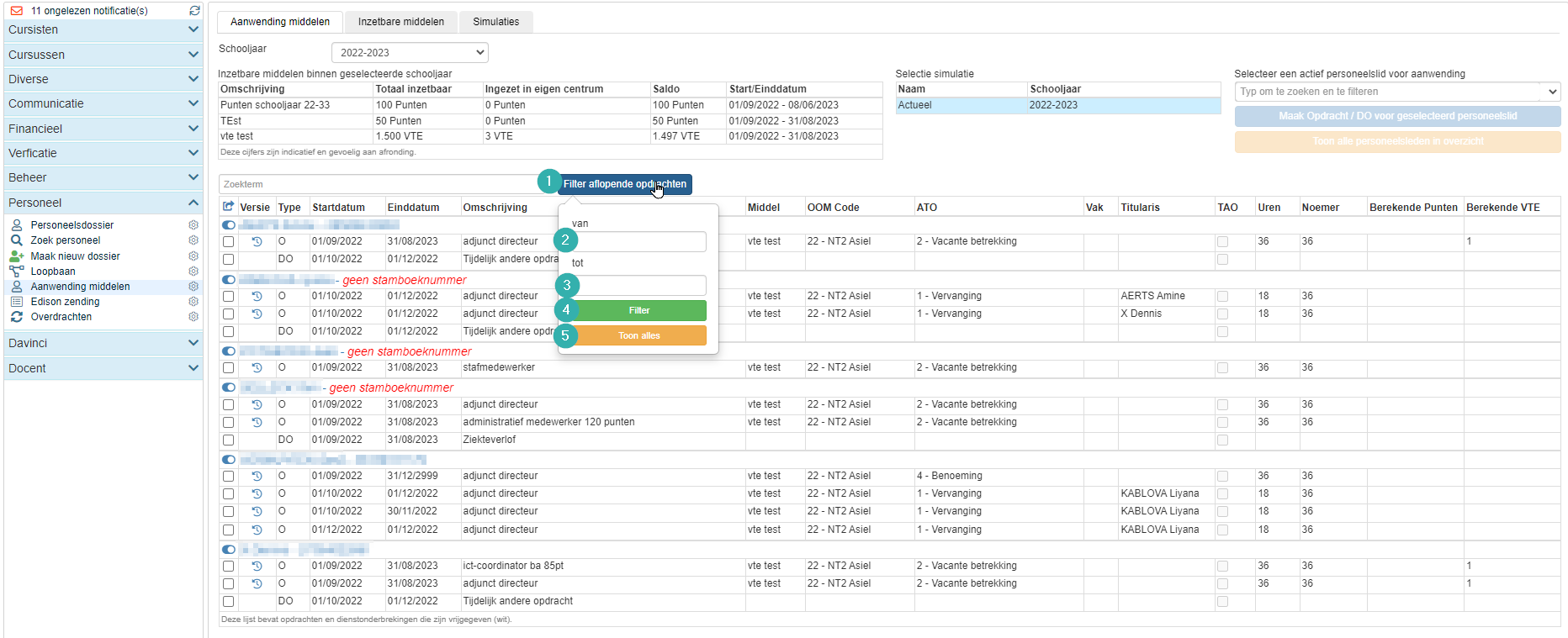Image resolution: width=1568 pixels, height=638 pixels.
Task: Open the personeelslid search combo box
Action: click(x=1397, y=92)
